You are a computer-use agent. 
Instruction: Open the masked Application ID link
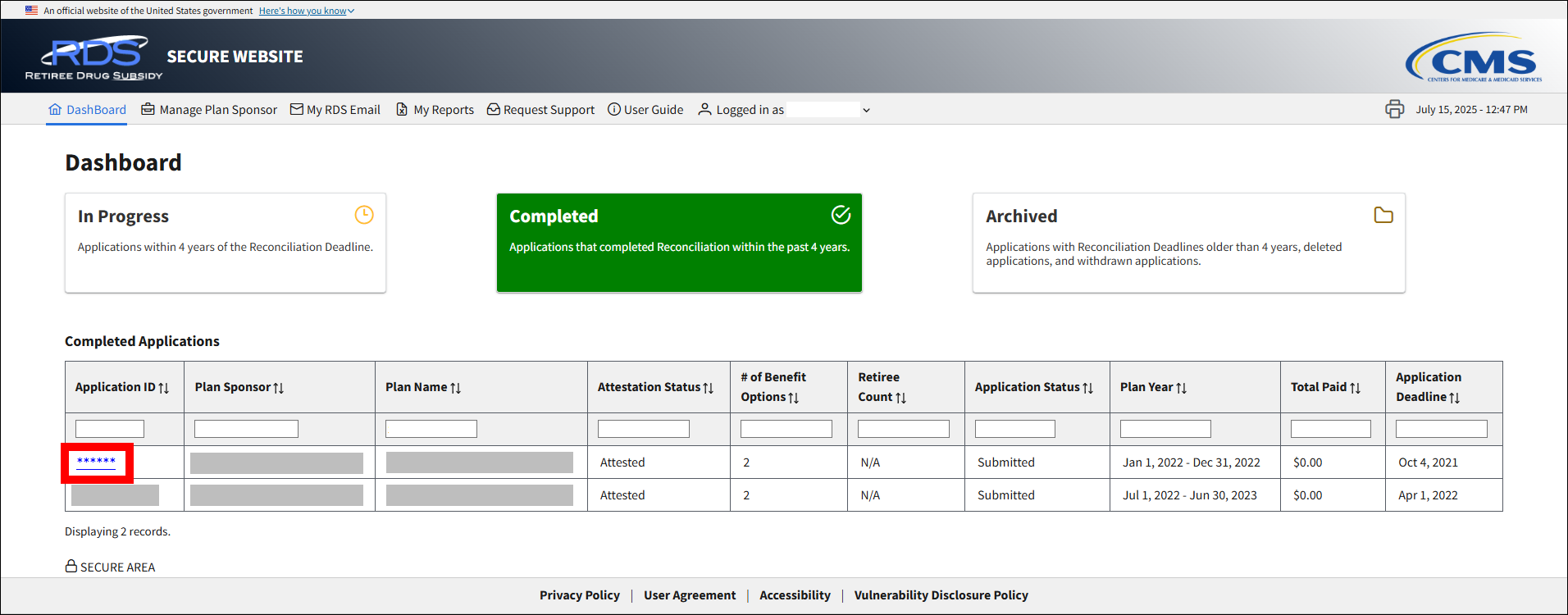pyautogui.click(x=96, y=462)
